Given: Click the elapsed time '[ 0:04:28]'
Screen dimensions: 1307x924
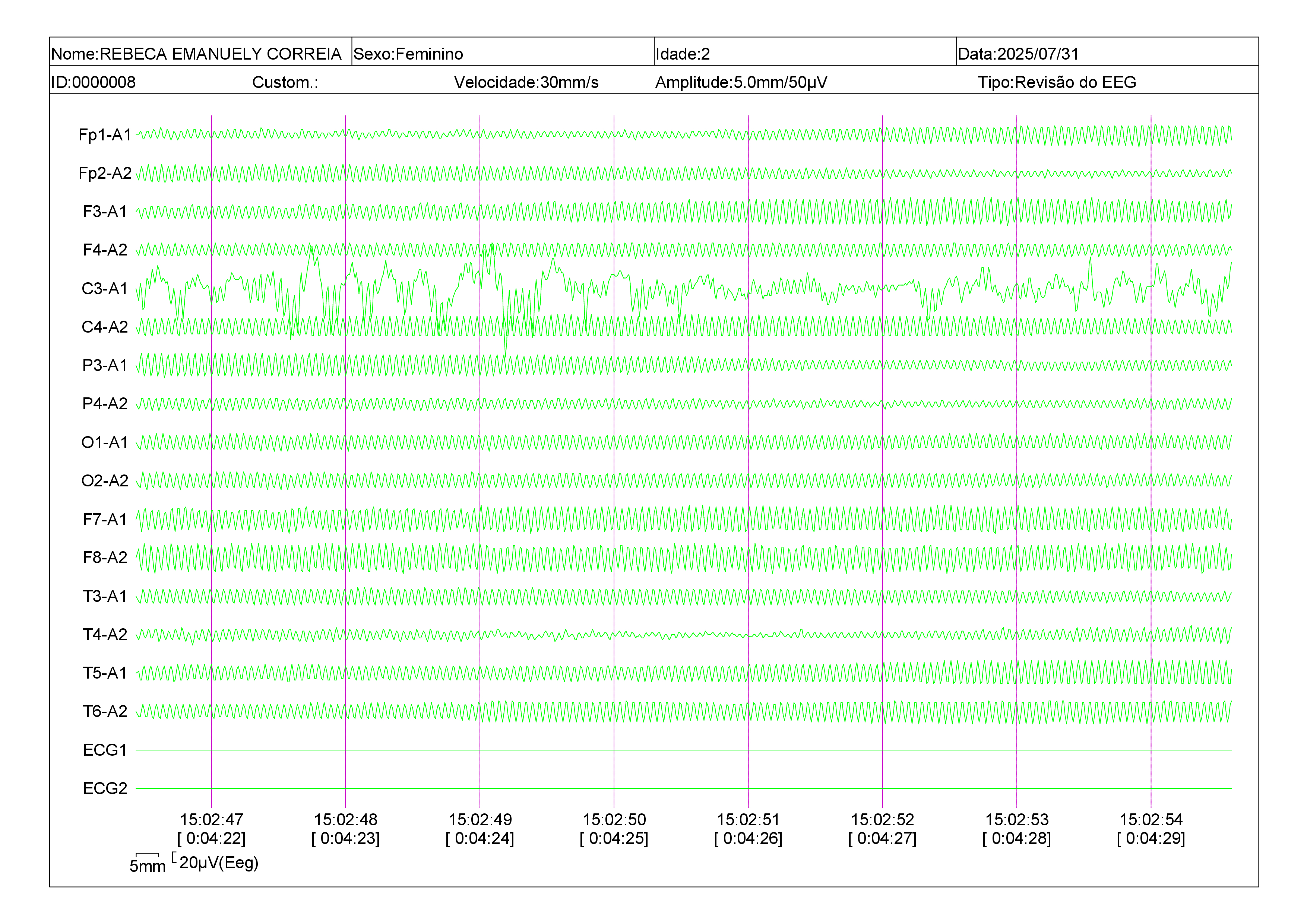Looking at the screenshot, I should pyautogui.click(x=1017, y=839).
